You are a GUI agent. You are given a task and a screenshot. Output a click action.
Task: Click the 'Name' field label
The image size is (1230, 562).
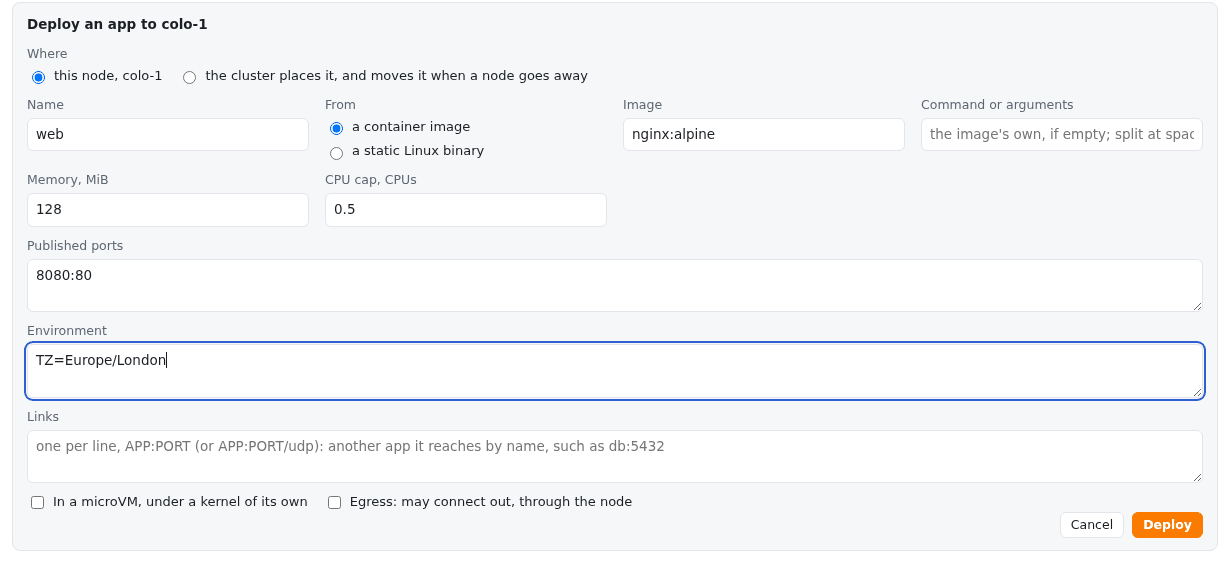(45, 105)
